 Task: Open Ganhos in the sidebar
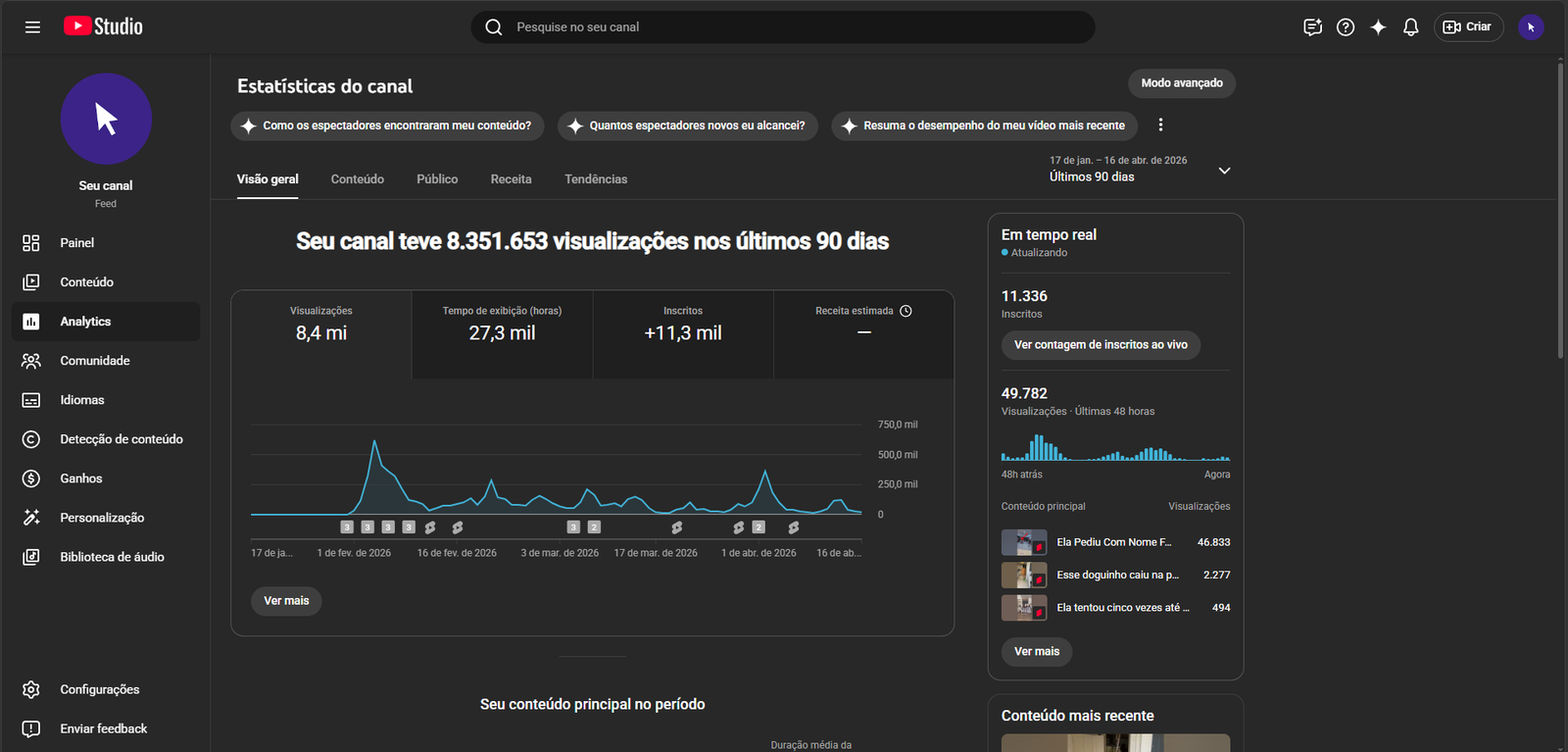[x=80, y=478]
